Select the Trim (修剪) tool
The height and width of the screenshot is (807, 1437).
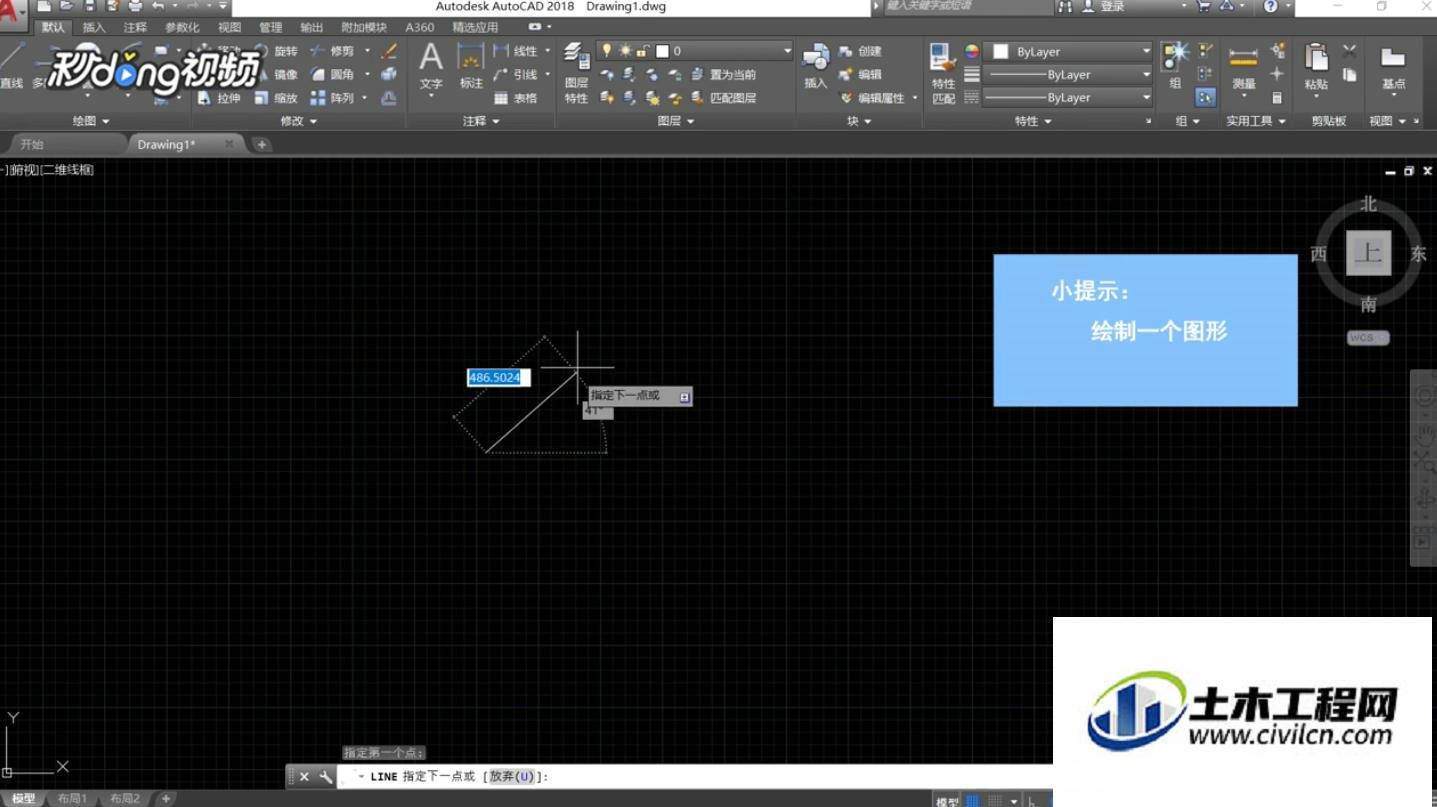pos(333,51)
